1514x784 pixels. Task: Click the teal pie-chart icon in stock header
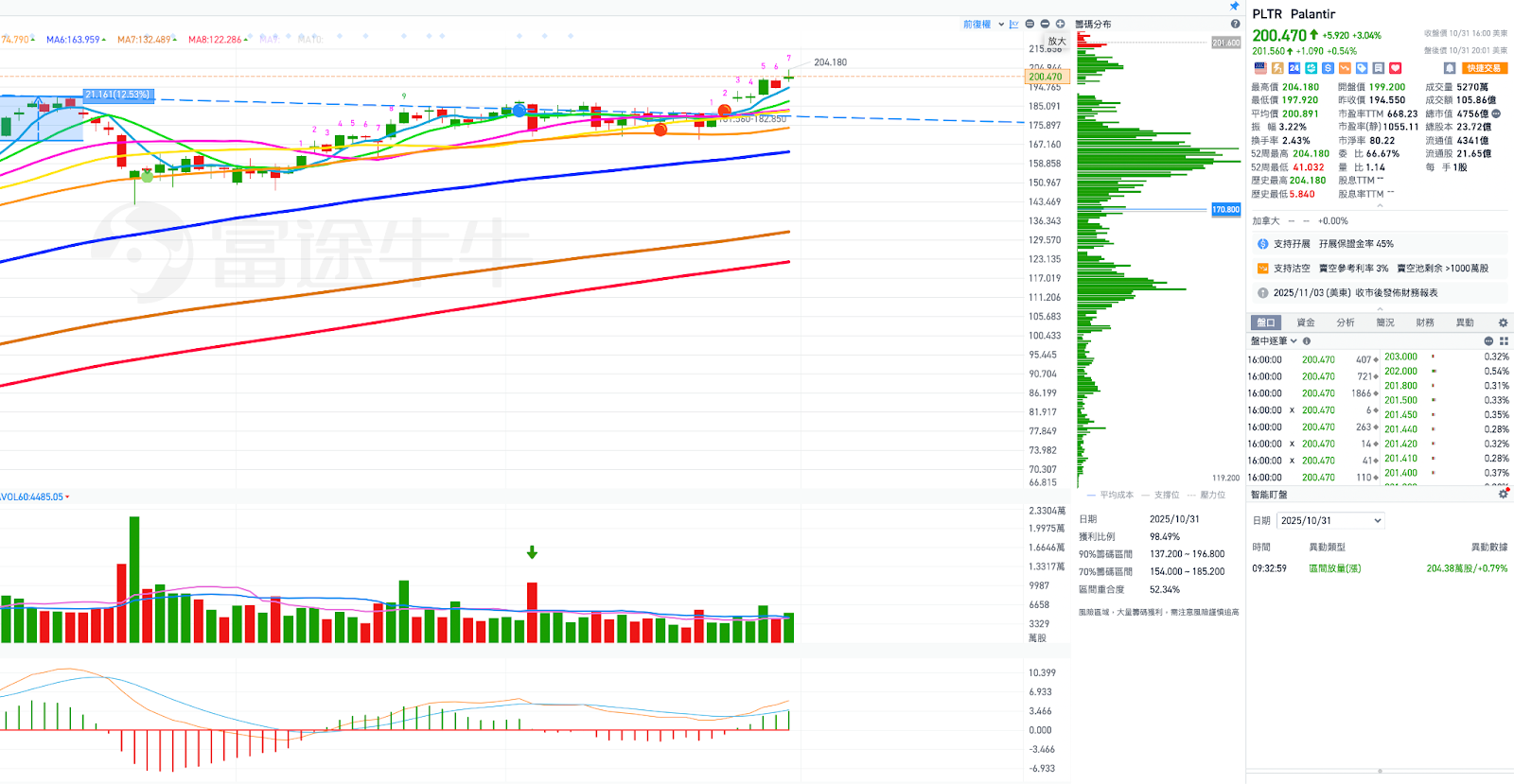pyautogui.click(x=1311, y=68)
